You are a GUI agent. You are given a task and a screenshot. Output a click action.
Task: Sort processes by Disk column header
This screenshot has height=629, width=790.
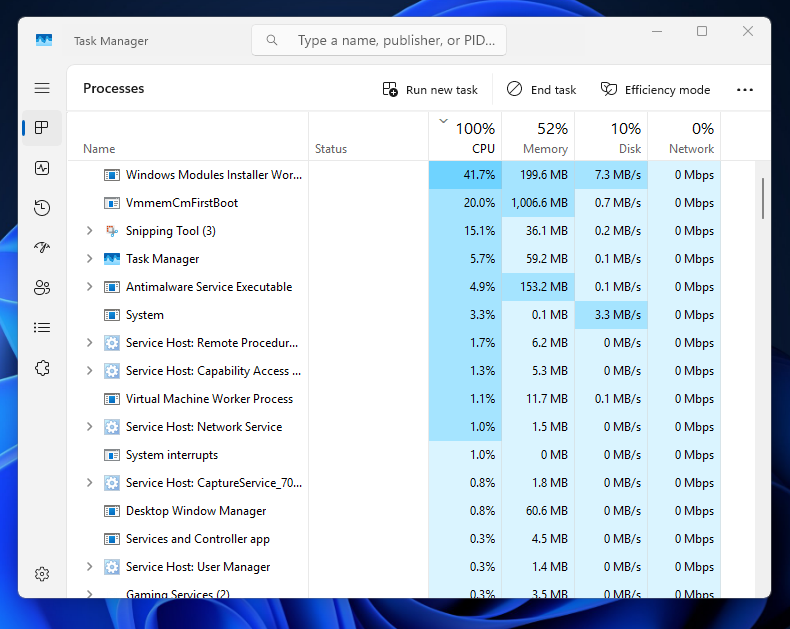611,137
